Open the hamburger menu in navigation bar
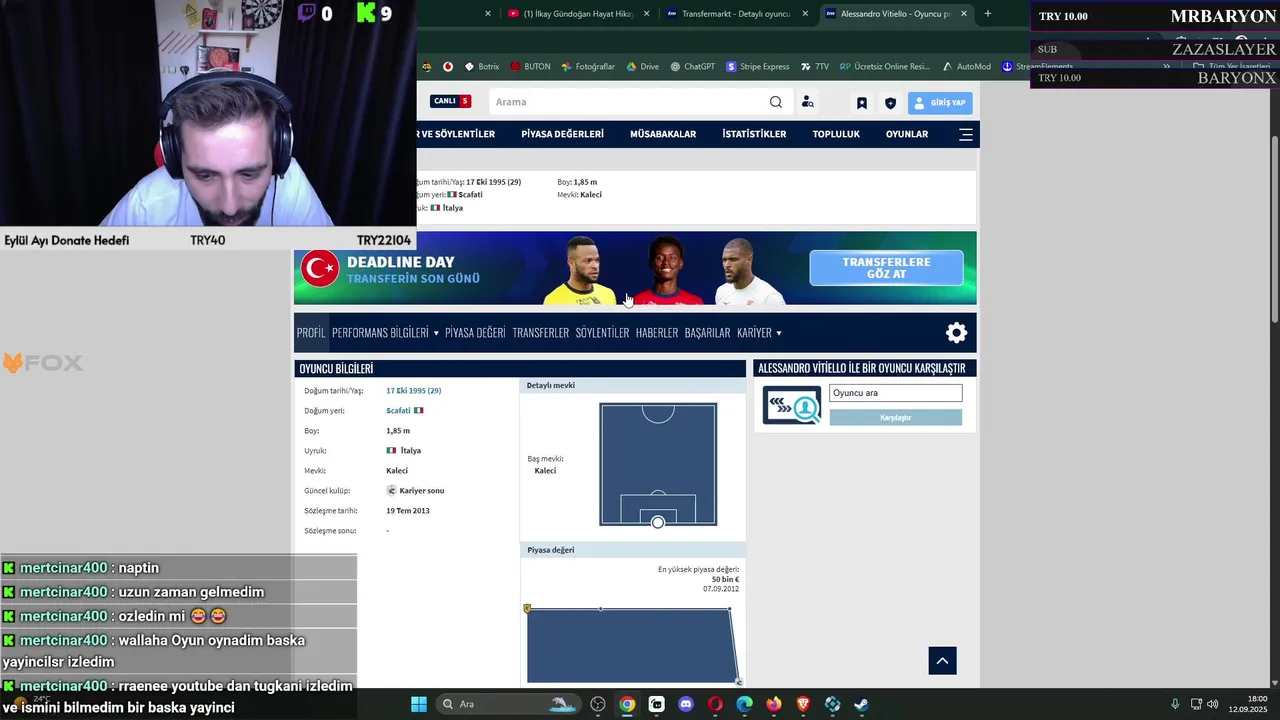This screenshot has height=720, width=1280. (x=966, y=134)
